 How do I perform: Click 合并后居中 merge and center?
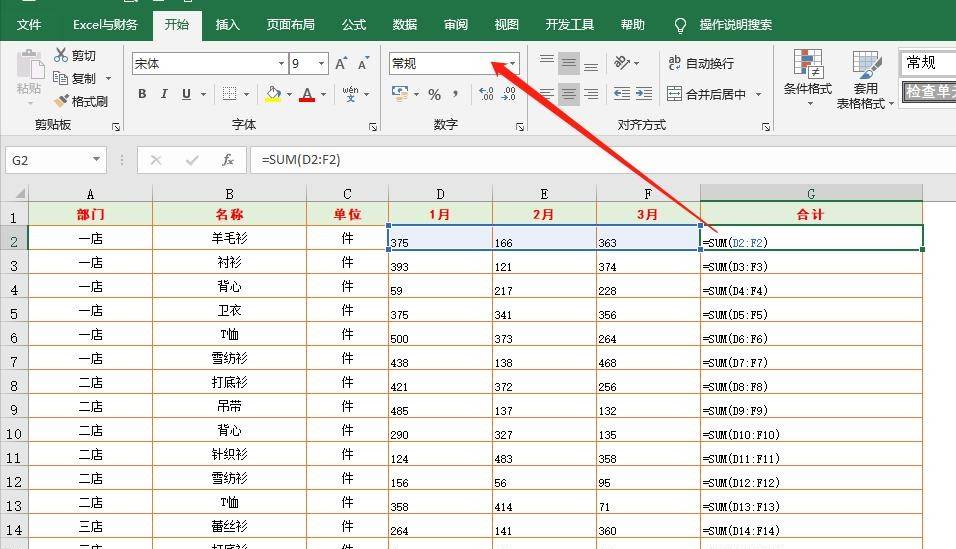(707, 94)
